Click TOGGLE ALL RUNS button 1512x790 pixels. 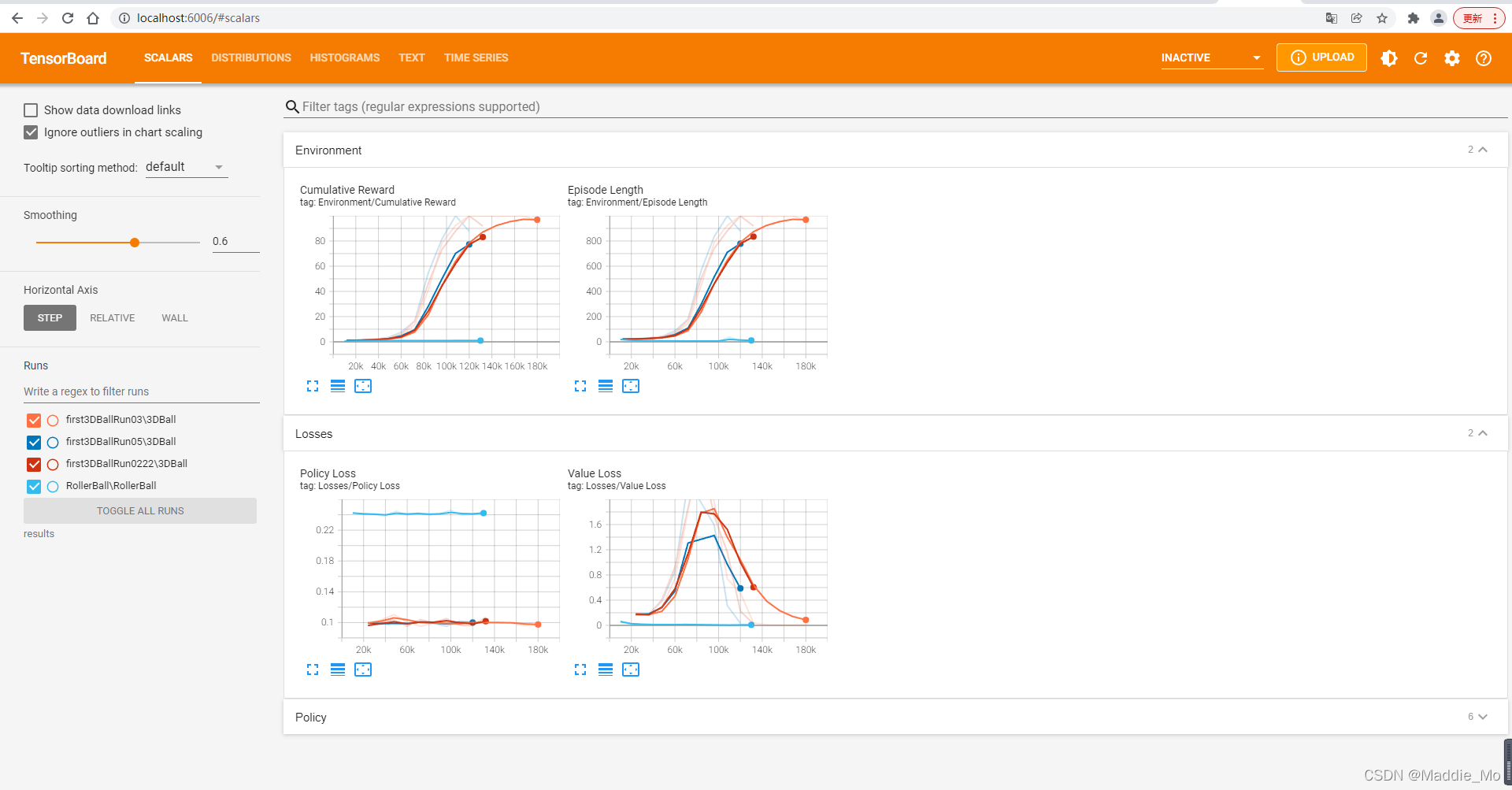click(140, 510)
